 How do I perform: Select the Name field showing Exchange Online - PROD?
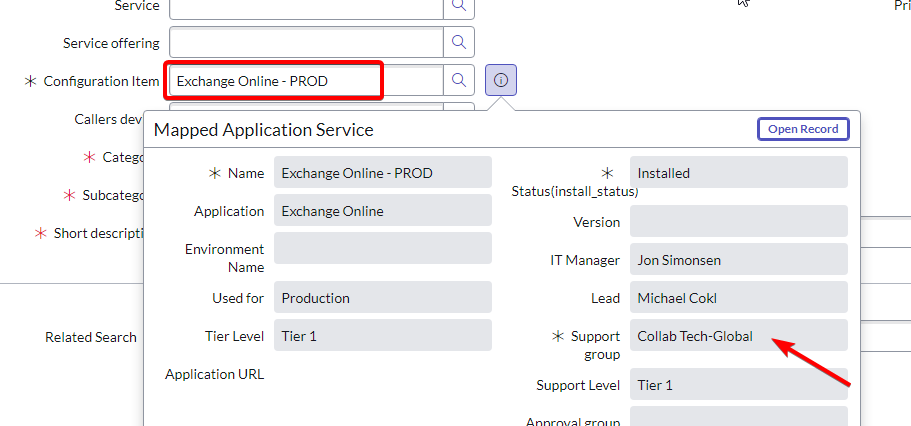382,172
